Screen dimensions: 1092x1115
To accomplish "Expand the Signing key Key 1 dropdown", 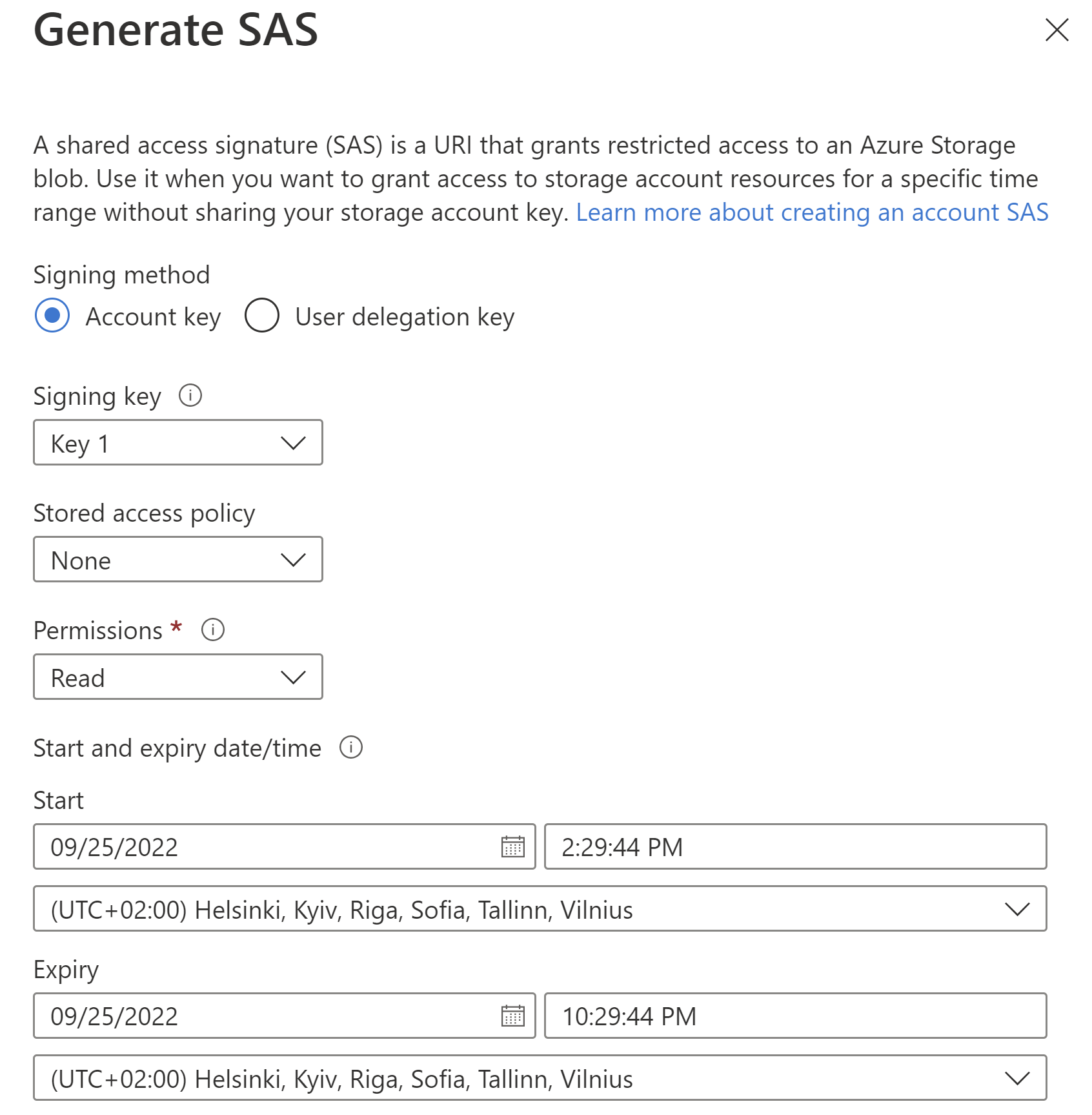I will [178, 442].
